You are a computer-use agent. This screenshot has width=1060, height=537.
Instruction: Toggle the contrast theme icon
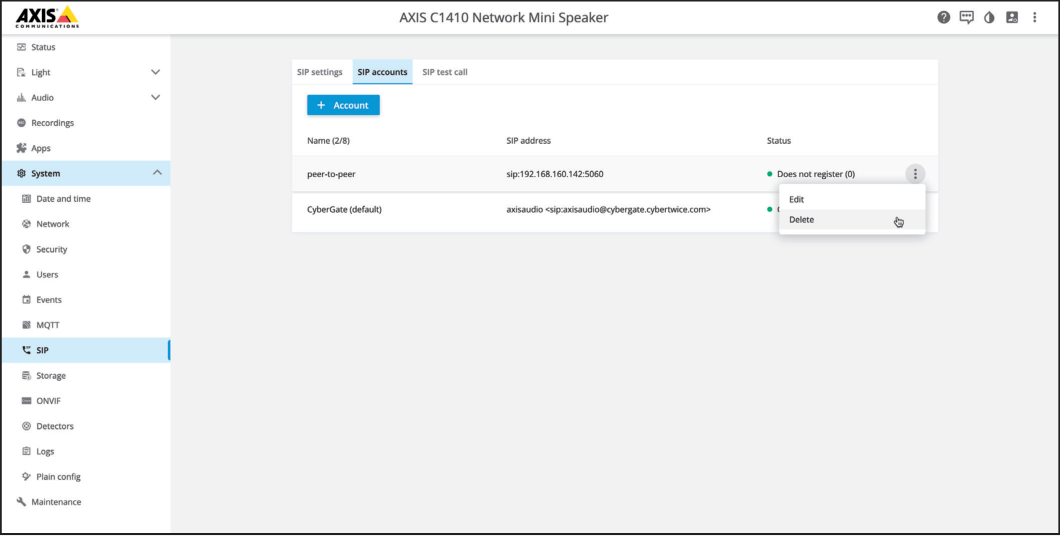989,17
